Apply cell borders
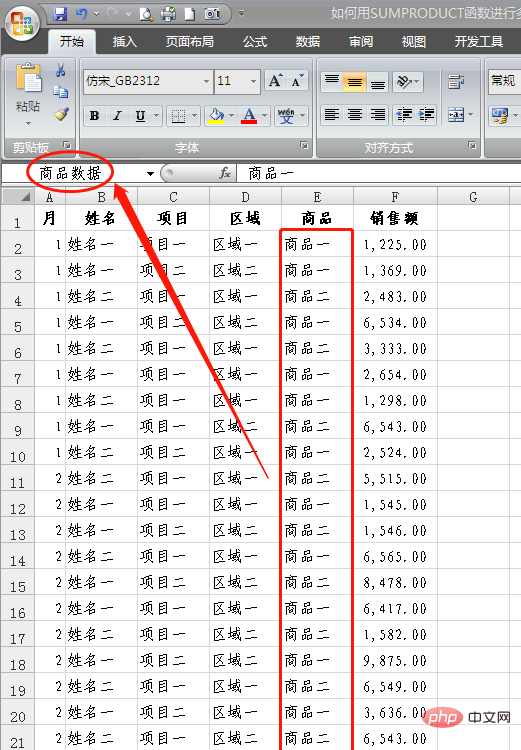The width and height of the screenshot is (521, 750). click(178, 116)
